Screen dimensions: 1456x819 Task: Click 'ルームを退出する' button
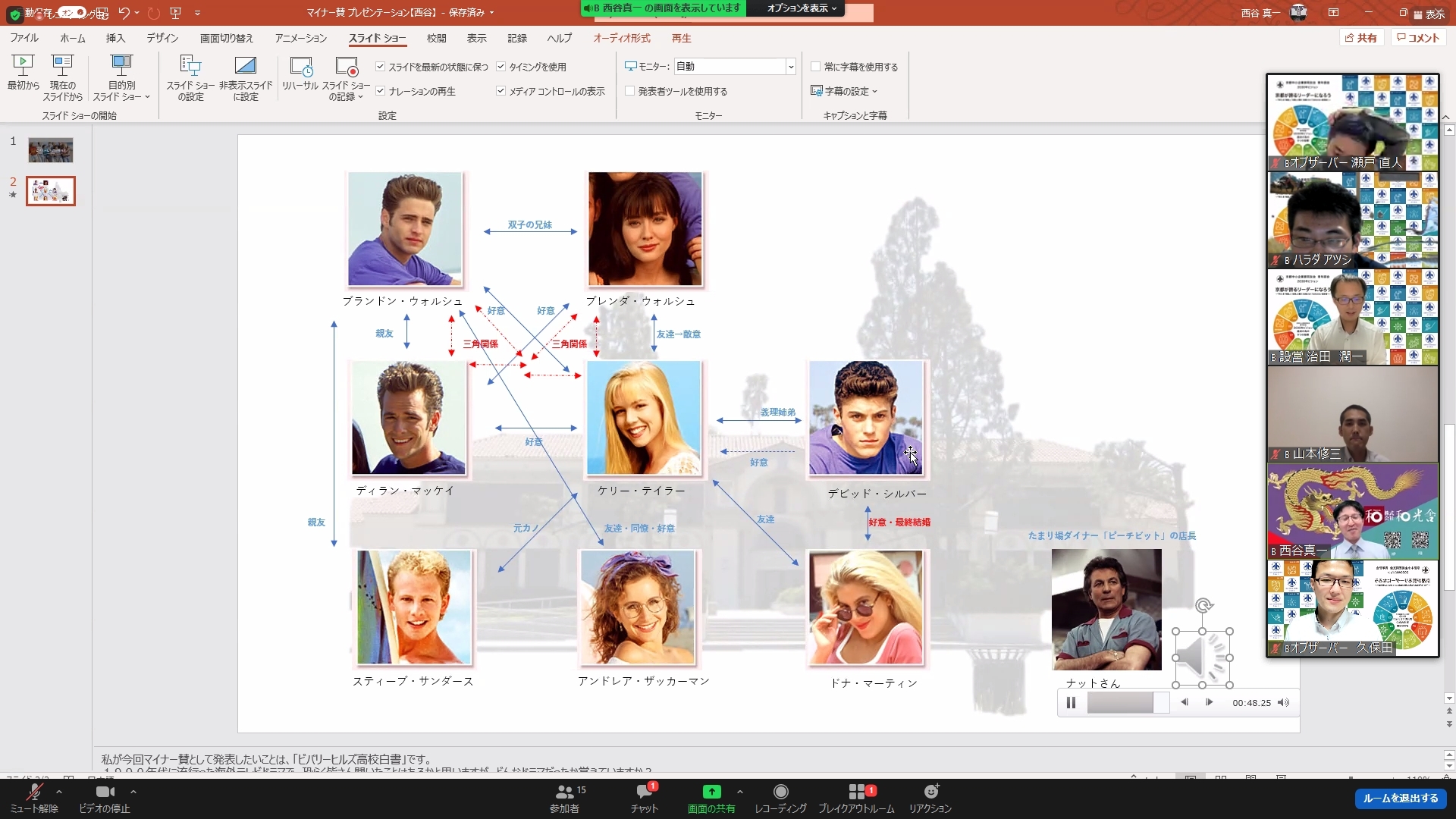tap(1401, 799)
